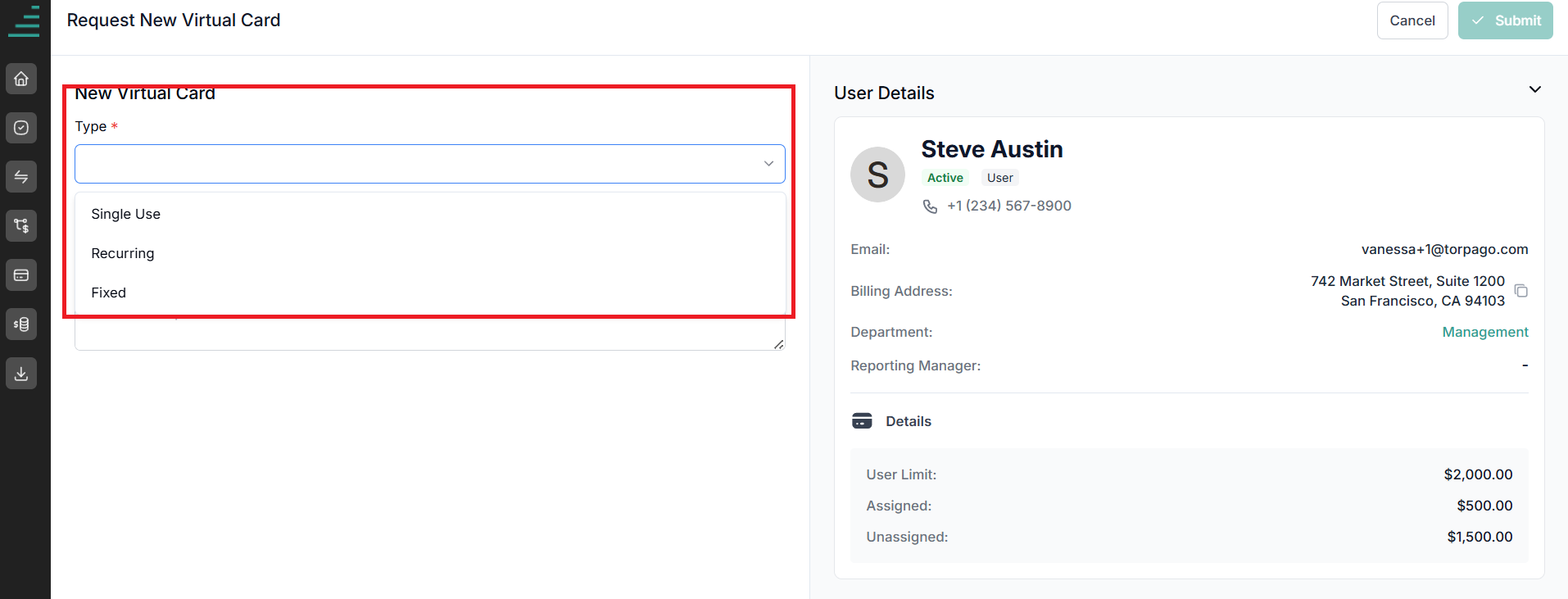The width and height of the screenshot is (1568, 599).
Task: Click the Active status badge
Action: [x=945, y=178]
